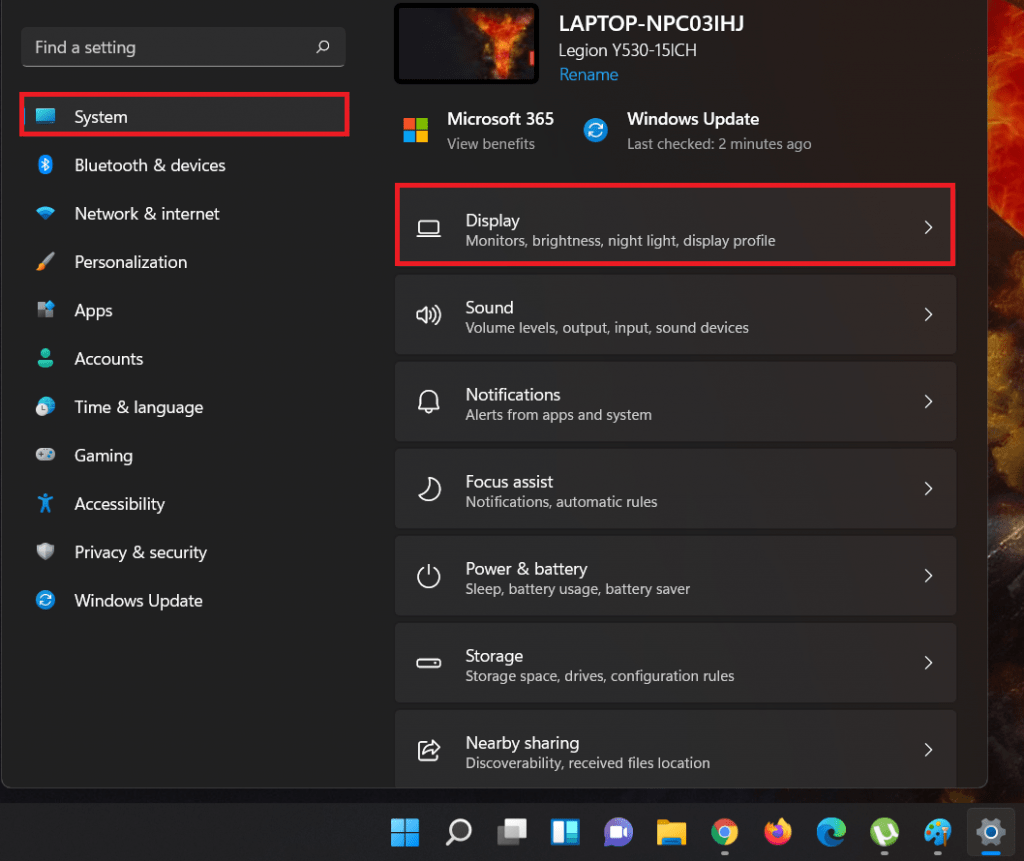Open Task View from taskbar
This screenshot has height=861, width=1024.
tap(512, 832)
